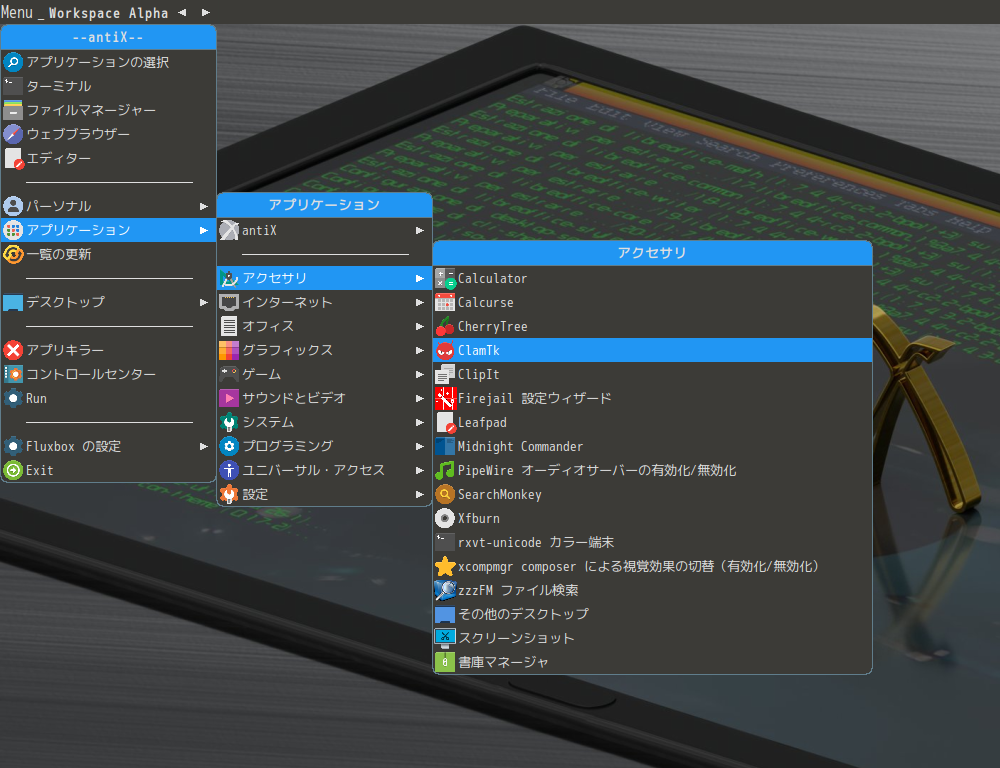Viewport: 1000px width, 768px height.
Task: Click the Xfburn disc icon
Action: [x=445, y=519]
